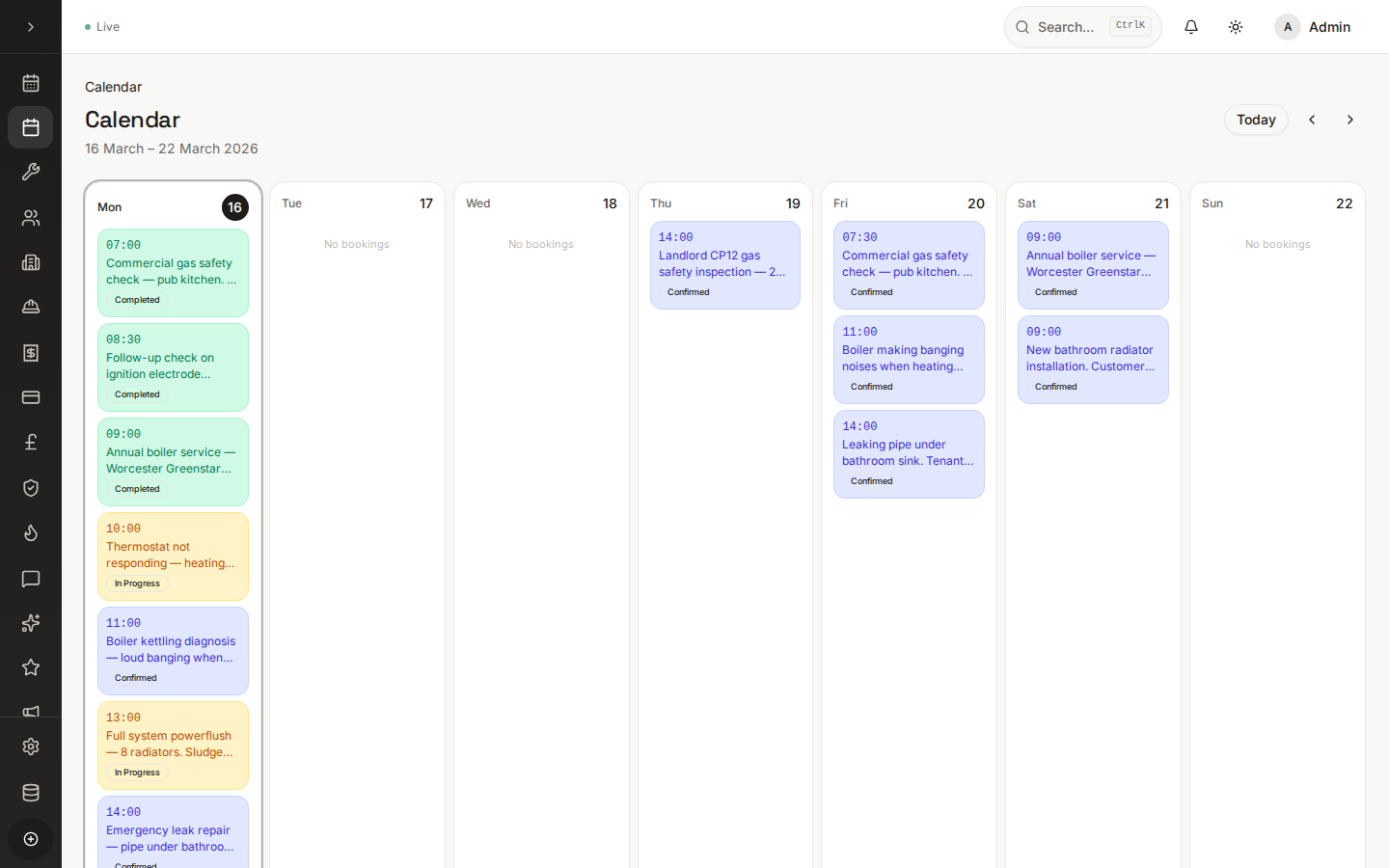Toggle light/dark theme with sun icon
This screenshot has height=868, width=1389.
coord(1236,26)
